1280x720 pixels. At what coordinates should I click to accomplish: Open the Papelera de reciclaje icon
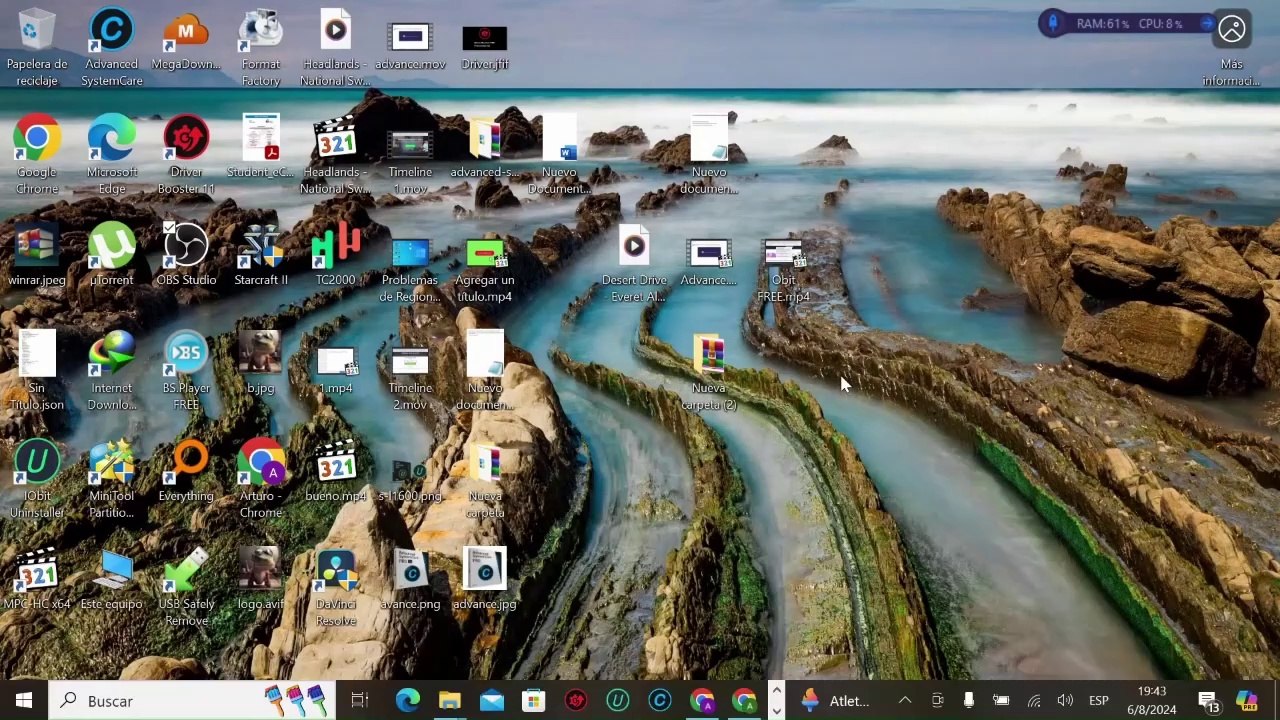tap(37, 47)
